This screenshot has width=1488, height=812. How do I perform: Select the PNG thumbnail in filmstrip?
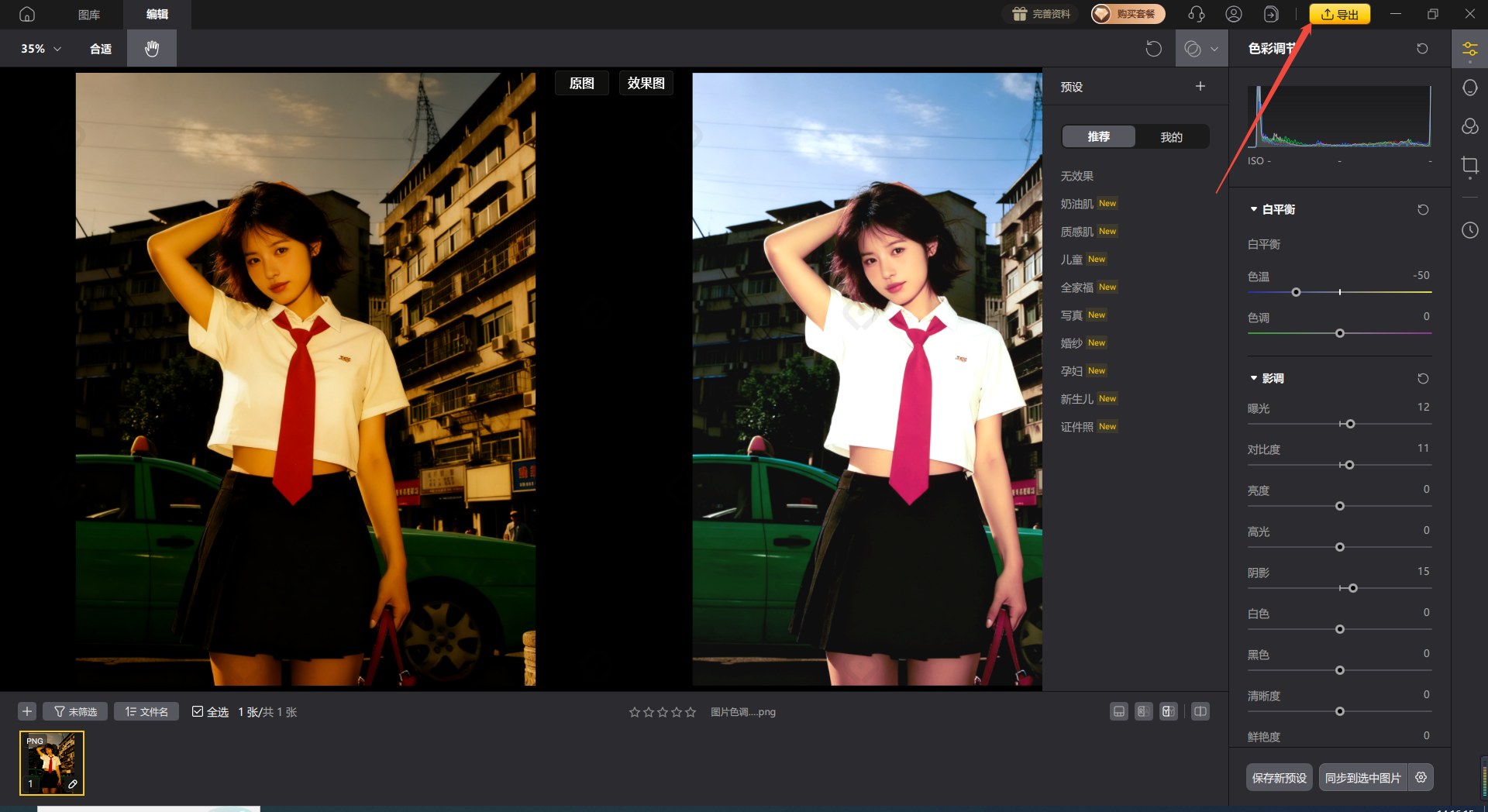[x=52, y=763]
